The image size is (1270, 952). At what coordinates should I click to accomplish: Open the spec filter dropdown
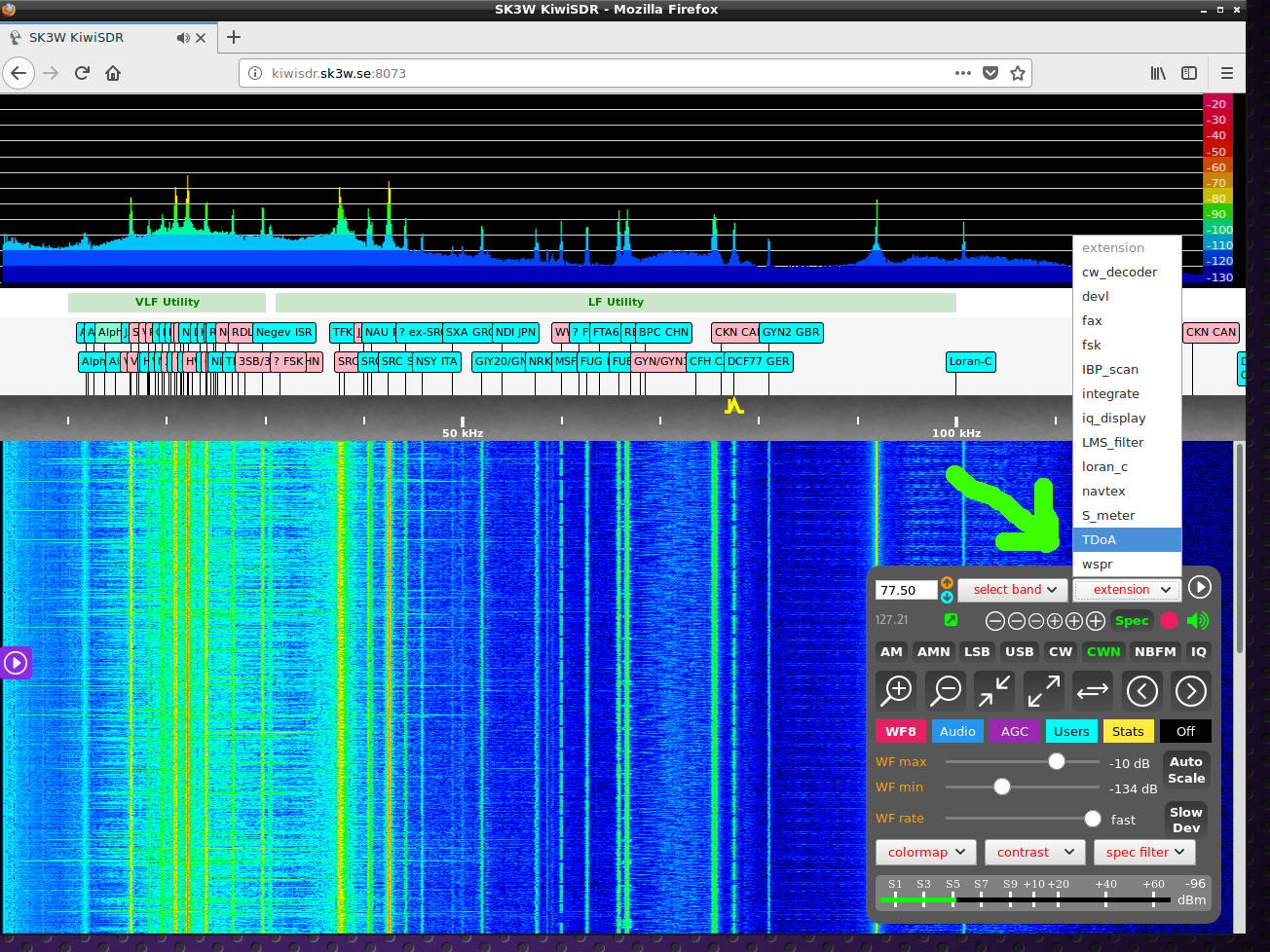[x=1144, y=853]
